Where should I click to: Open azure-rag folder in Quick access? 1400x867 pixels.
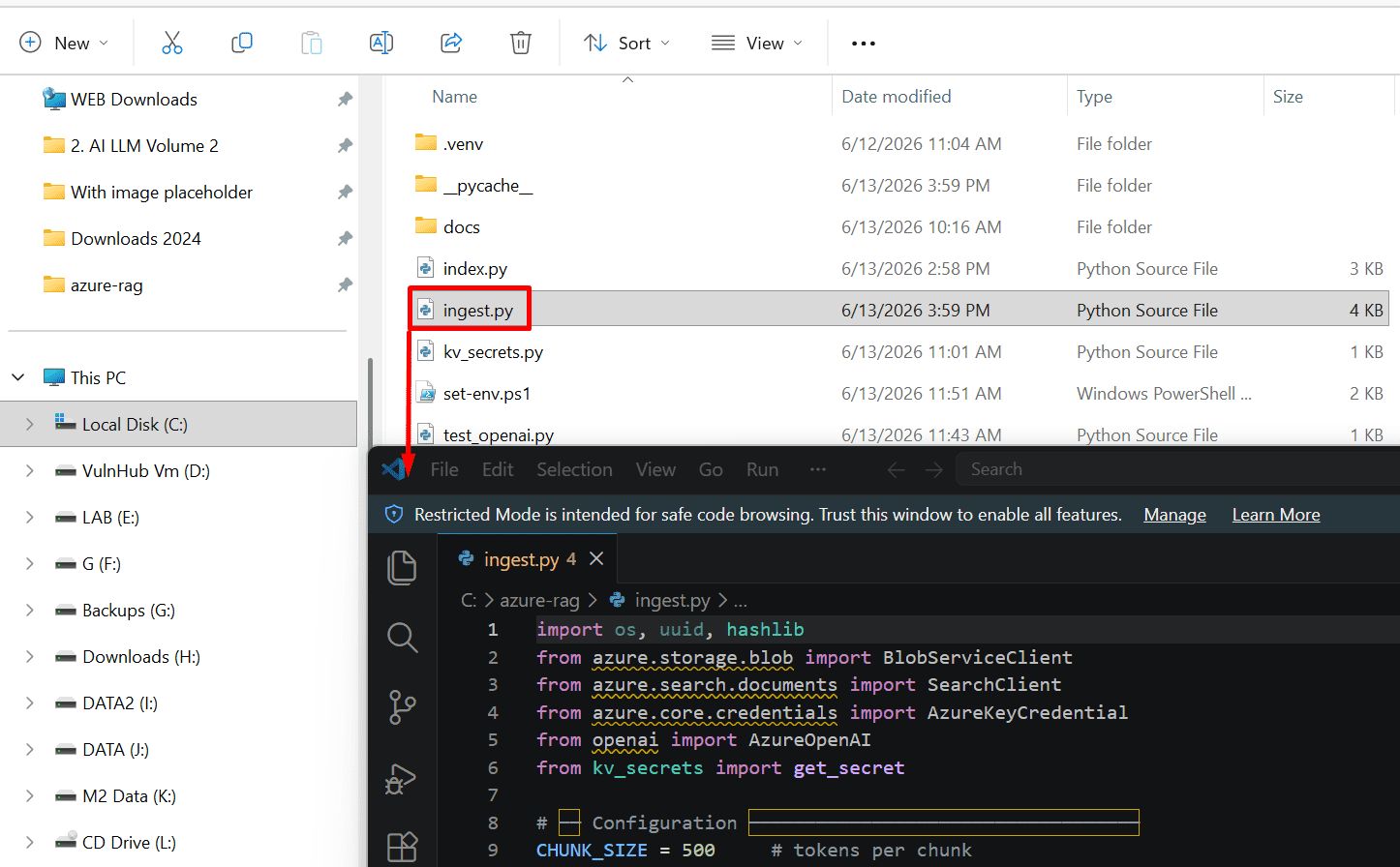tap(107, 285)
